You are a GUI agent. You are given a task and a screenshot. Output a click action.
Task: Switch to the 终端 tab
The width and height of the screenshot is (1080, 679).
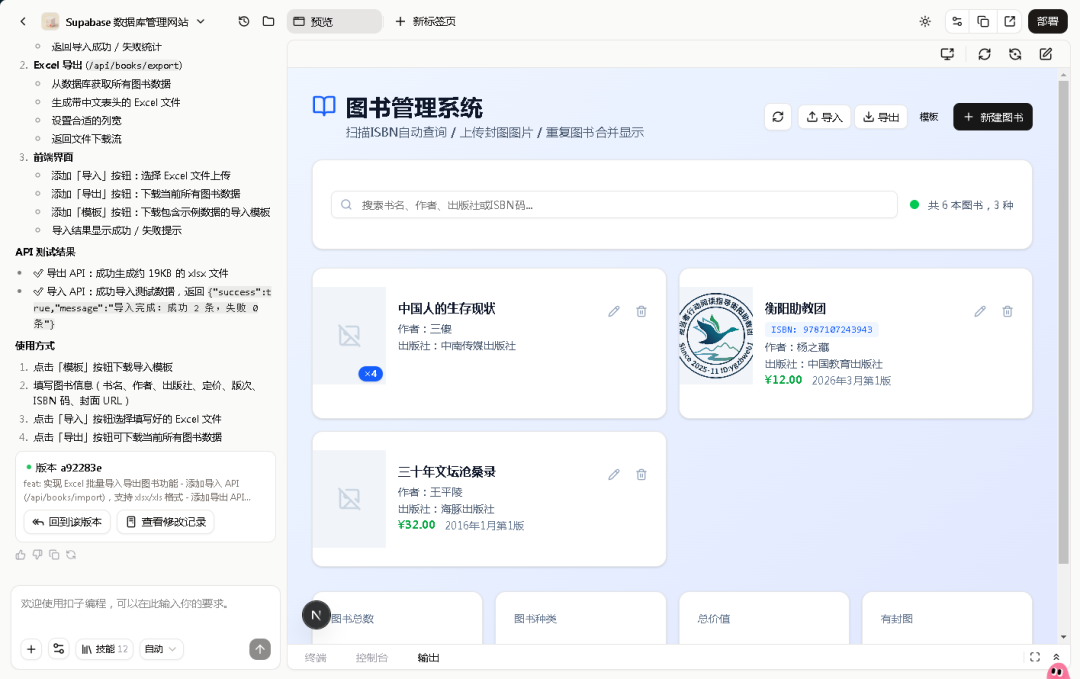click(x=316, y=657)
